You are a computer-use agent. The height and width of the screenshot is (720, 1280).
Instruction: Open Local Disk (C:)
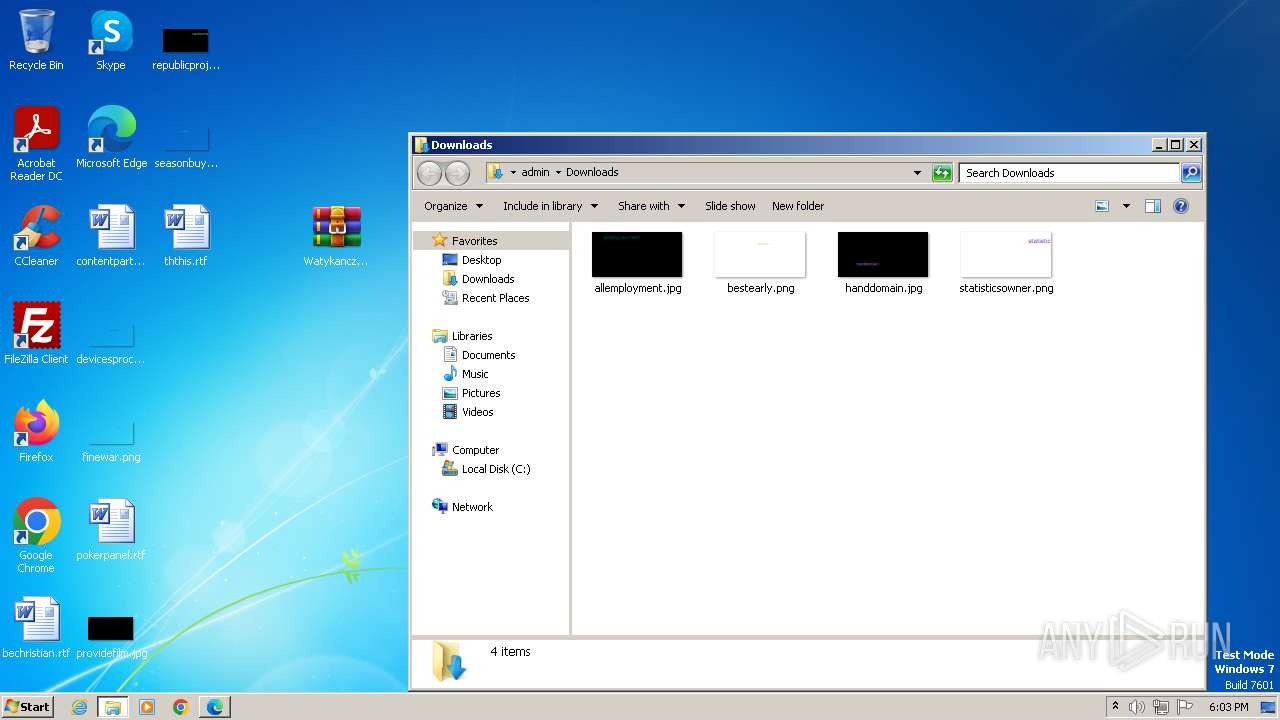pyautogui.click(x=496, y=469)
